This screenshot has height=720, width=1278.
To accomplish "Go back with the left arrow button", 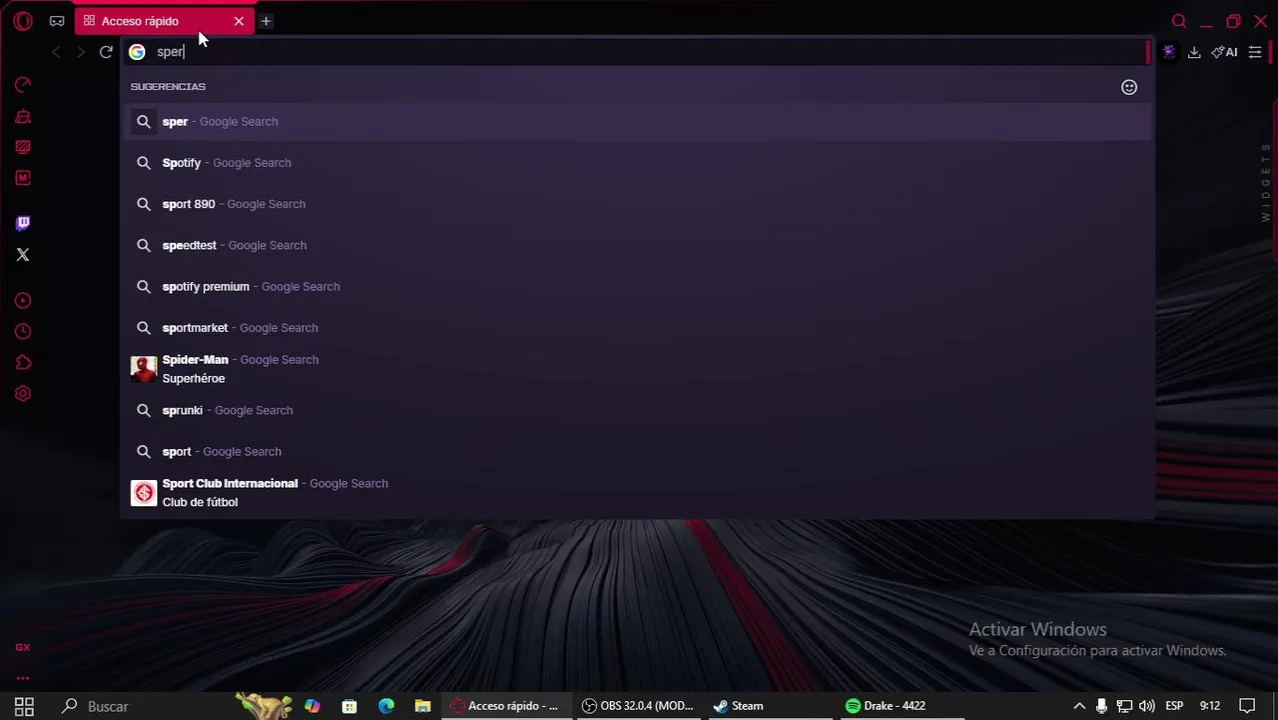I will [56, 52].
